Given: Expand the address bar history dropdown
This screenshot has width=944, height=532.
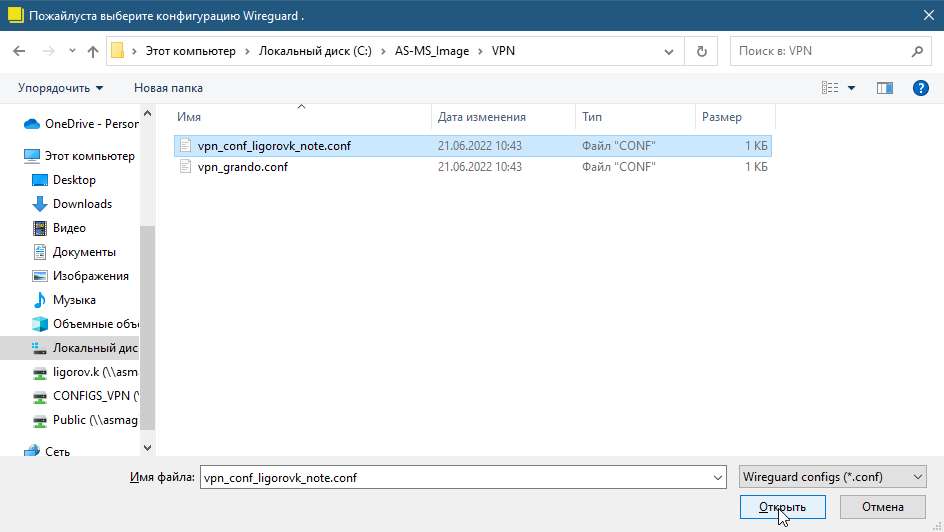Looking at the screenshot, I should pos(668,52).
